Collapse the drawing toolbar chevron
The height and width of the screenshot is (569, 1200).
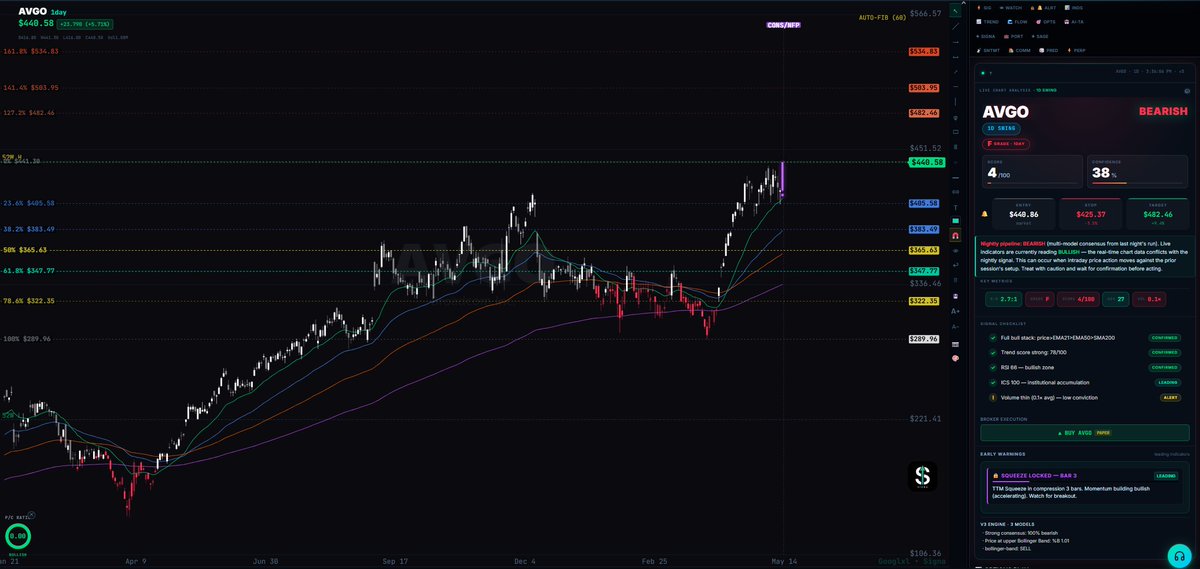[963, 2]
